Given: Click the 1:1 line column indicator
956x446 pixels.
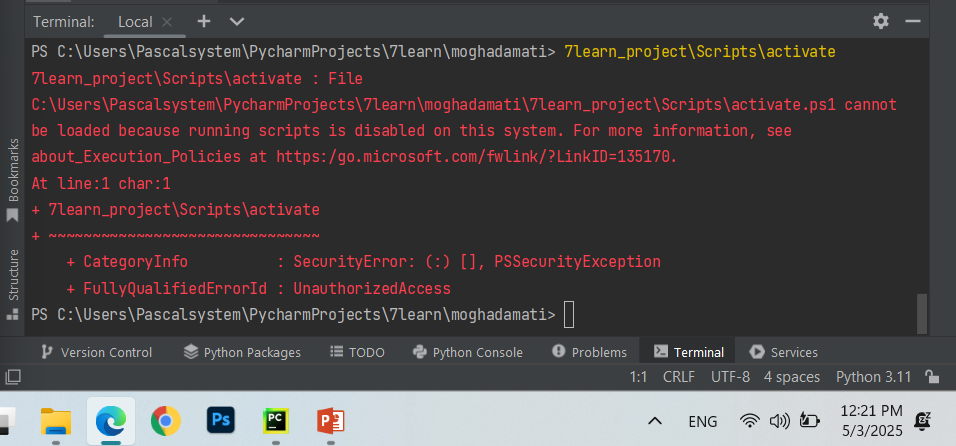Looking at the screenshot, I should [638, 377].
